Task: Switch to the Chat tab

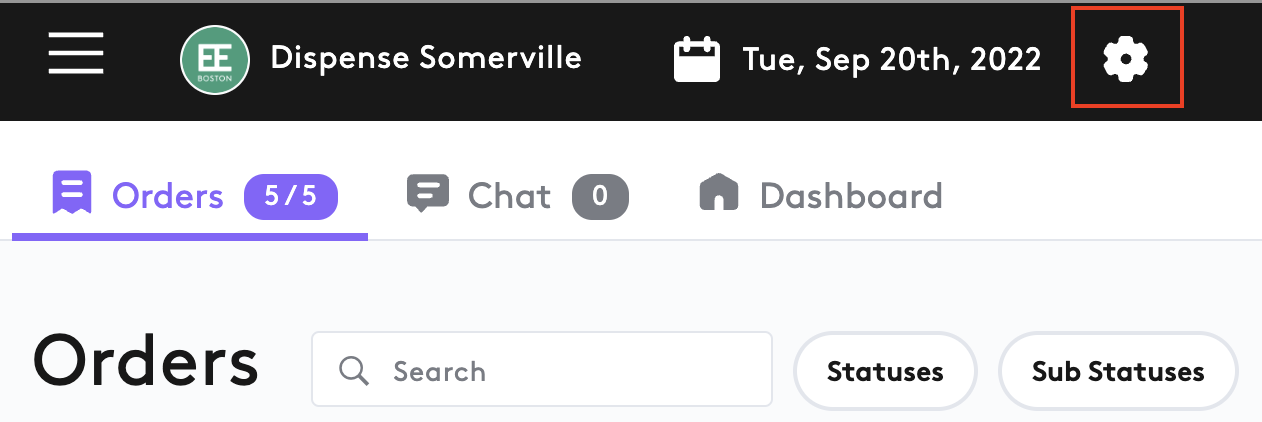Action: pyautogui.click(x=509, y=196)
